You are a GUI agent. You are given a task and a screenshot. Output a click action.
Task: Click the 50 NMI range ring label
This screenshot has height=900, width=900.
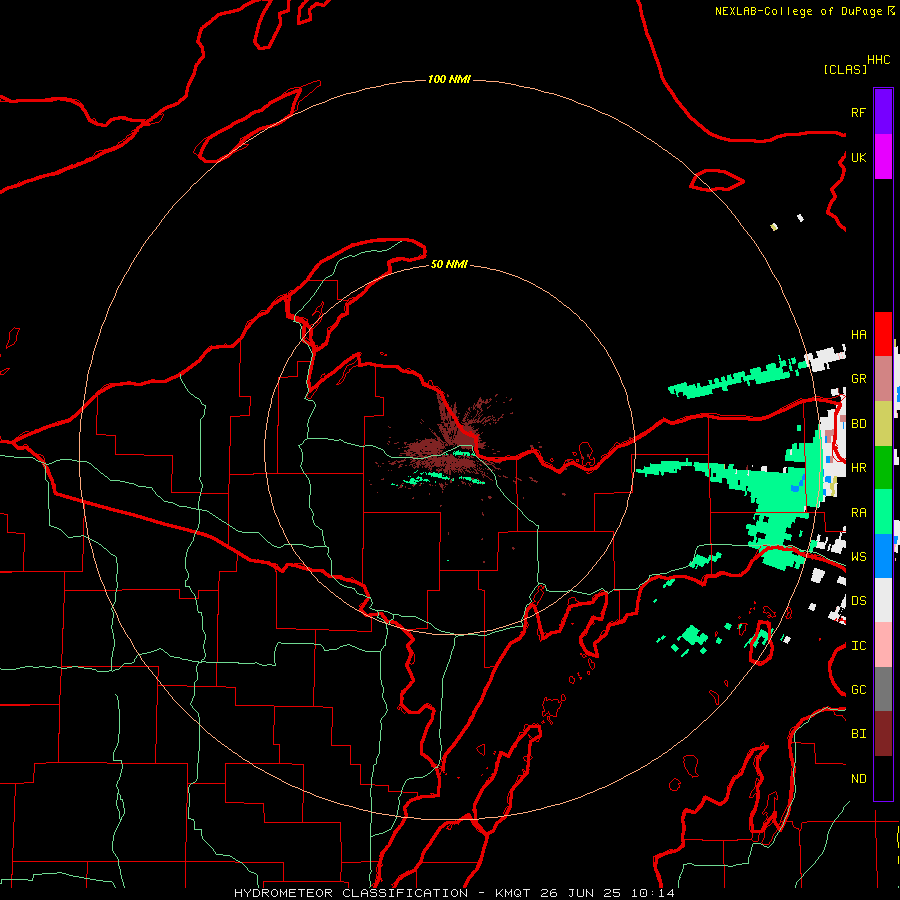point(449,264)
